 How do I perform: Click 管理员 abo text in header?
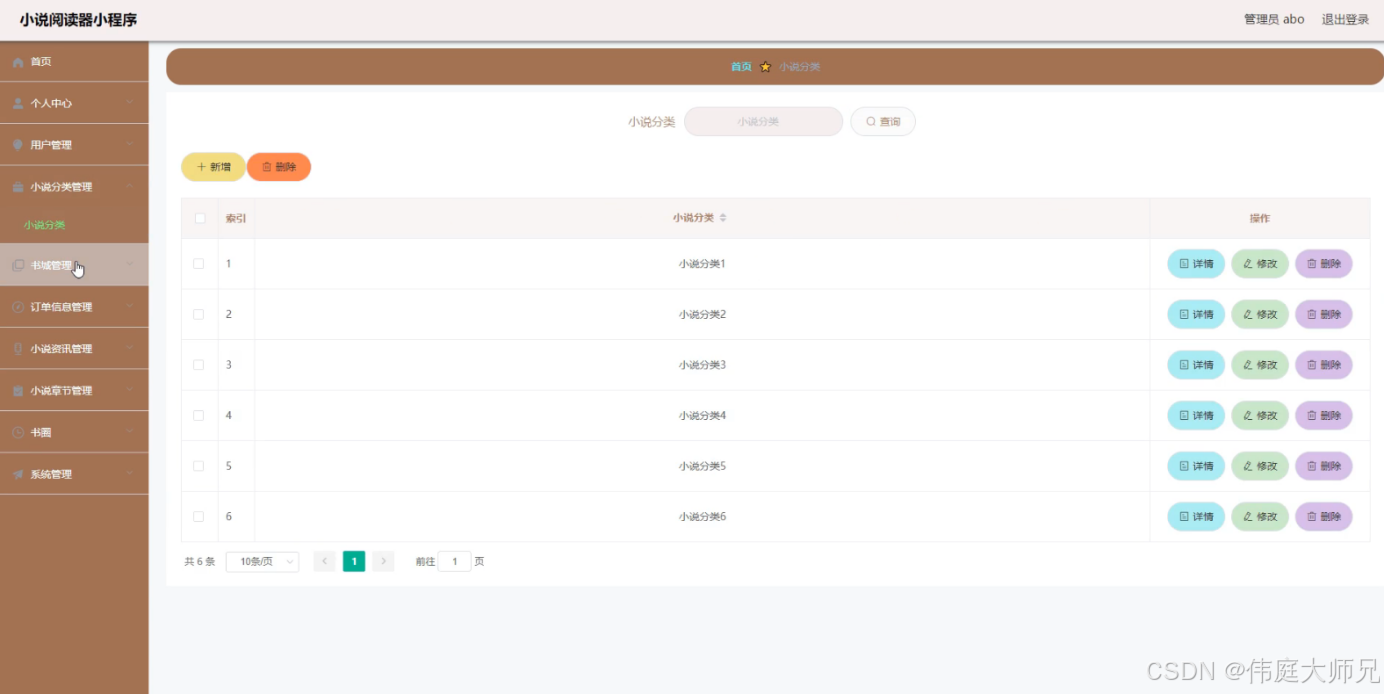point(1274,19)
